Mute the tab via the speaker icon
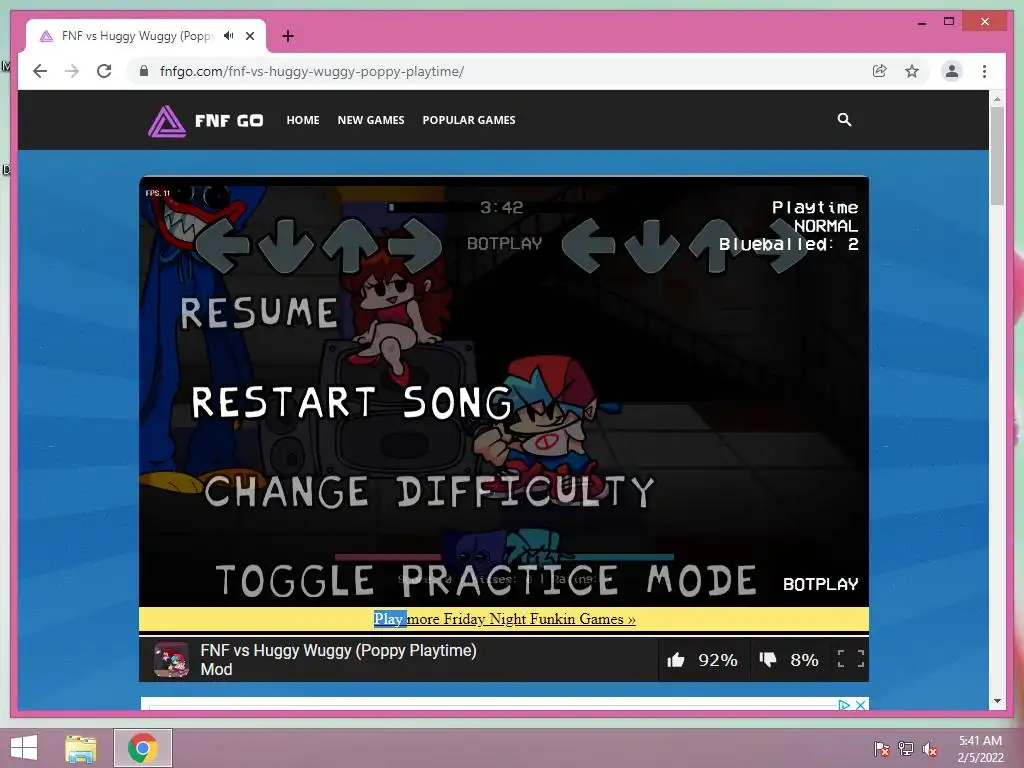Screen dimensions: 1024x768 point(229,36)
